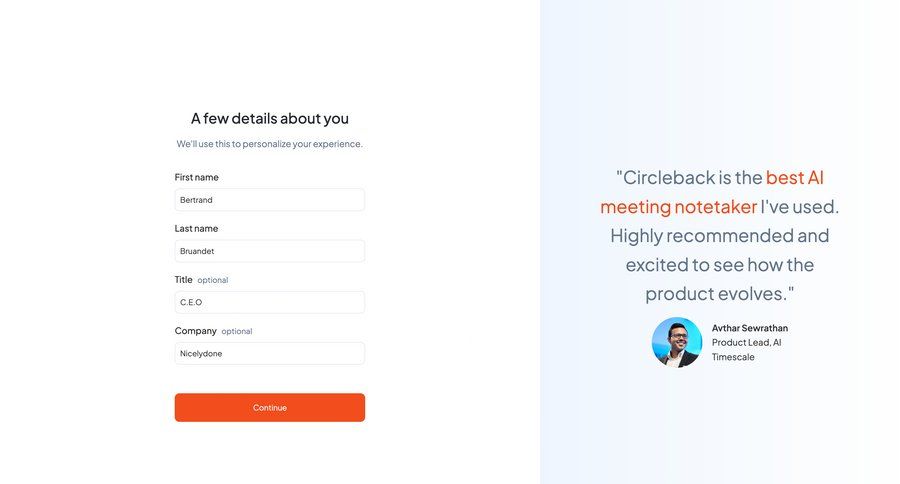Click the "product evolves." quote ending
Screen dimensions: 900x484
[x=720, y=294]
